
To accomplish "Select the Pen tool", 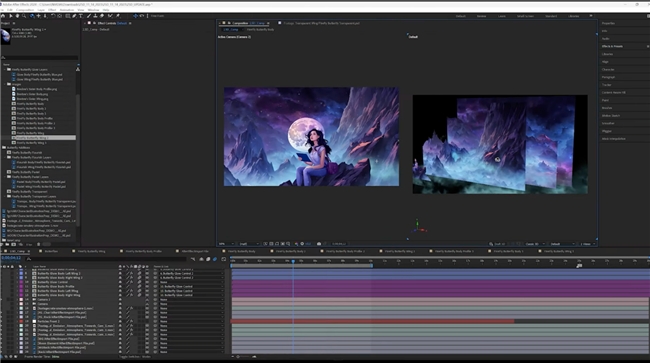I will coord(74,16).
